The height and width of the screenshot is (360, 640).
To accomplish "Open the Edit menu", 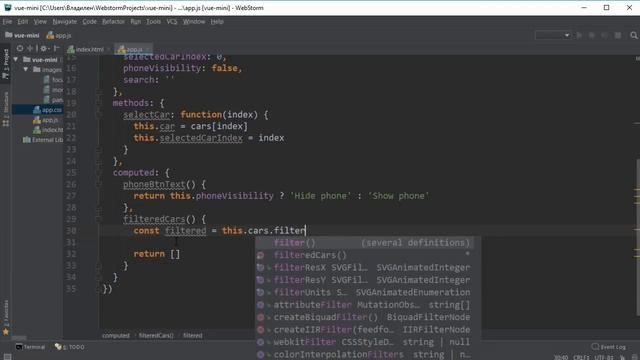I will 23,22.
